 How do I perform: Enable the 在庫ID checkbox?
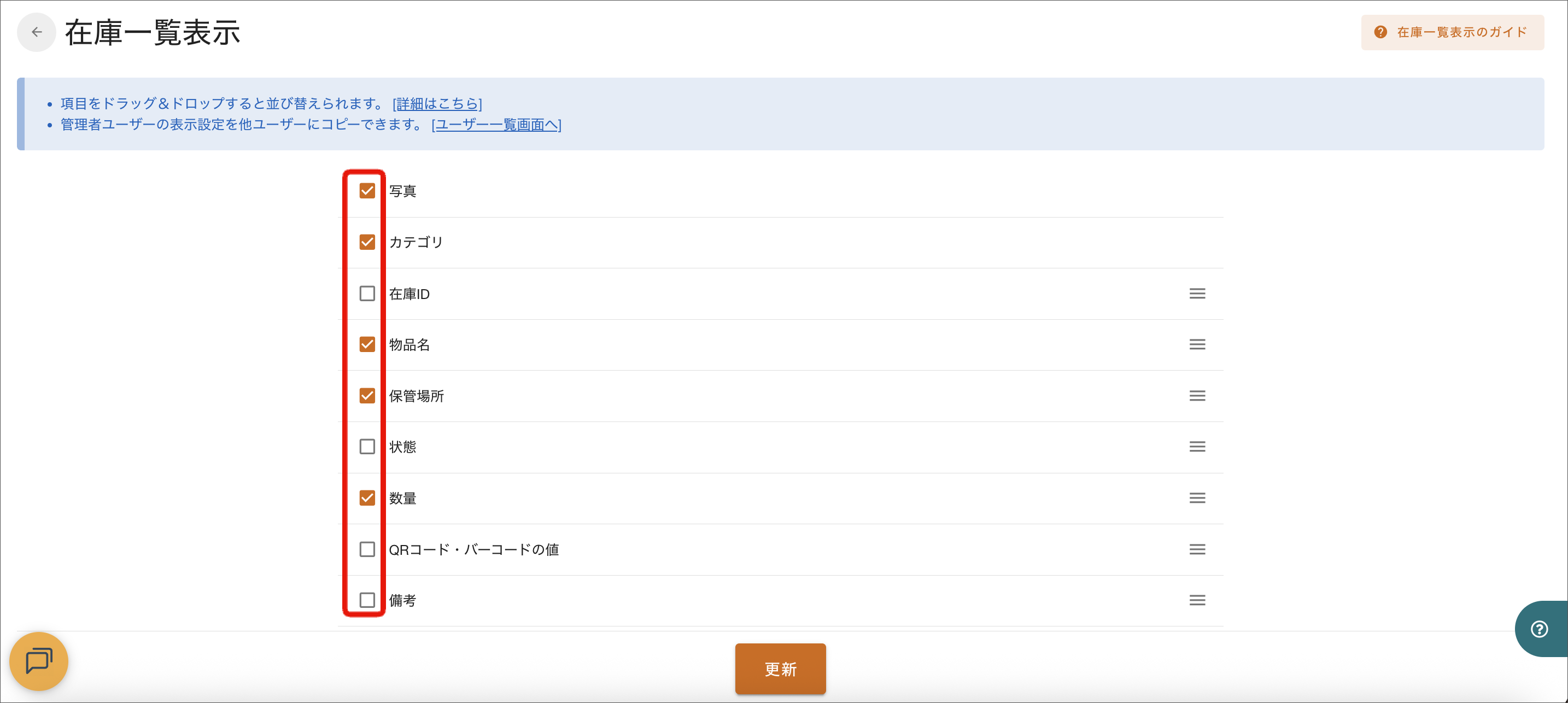point(366,294)
